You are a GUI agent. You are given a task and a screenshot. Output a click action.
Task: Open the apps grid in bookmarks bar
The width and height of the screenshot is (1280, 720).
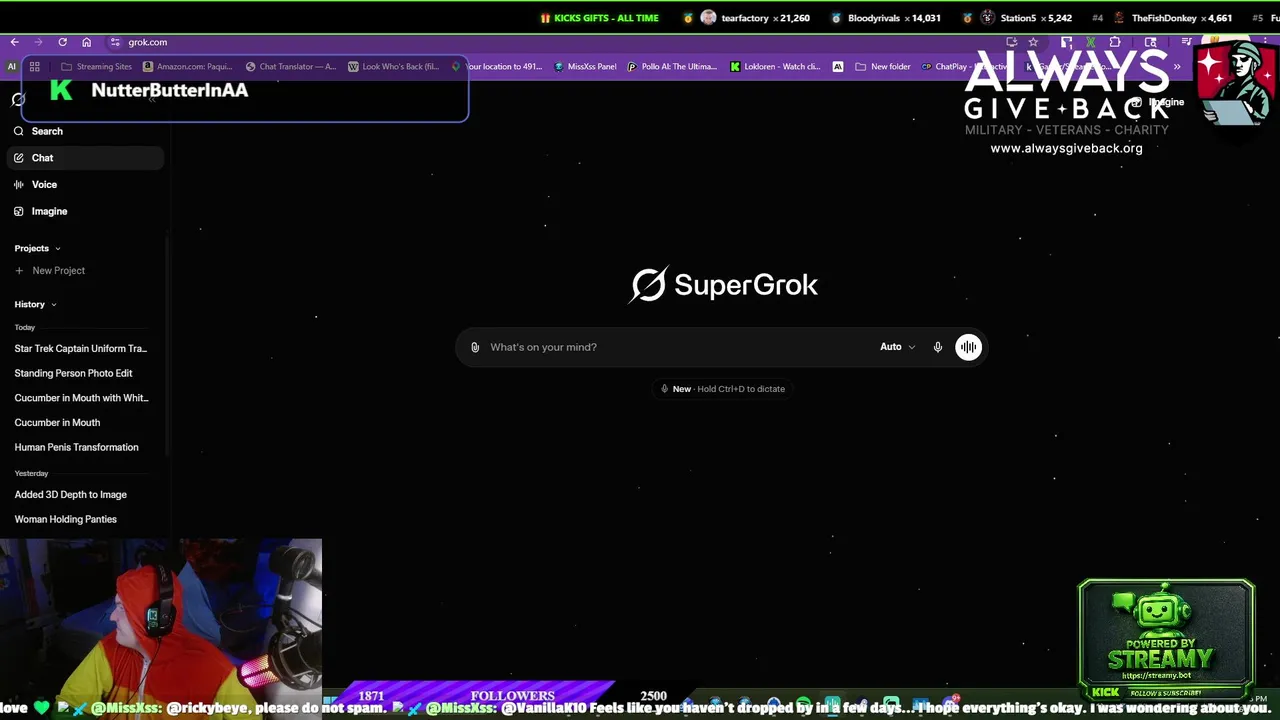point(34,67)
